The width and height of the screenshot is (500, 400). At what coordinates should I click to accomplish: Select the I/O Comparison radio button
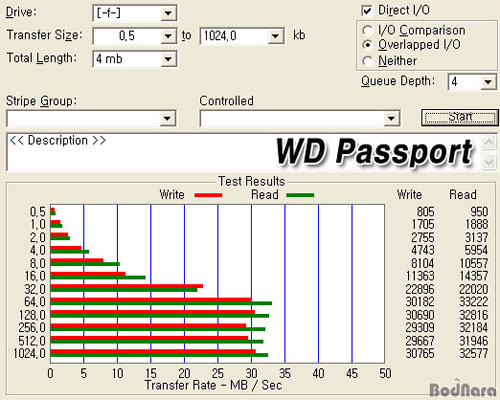(x=367, y=30)
